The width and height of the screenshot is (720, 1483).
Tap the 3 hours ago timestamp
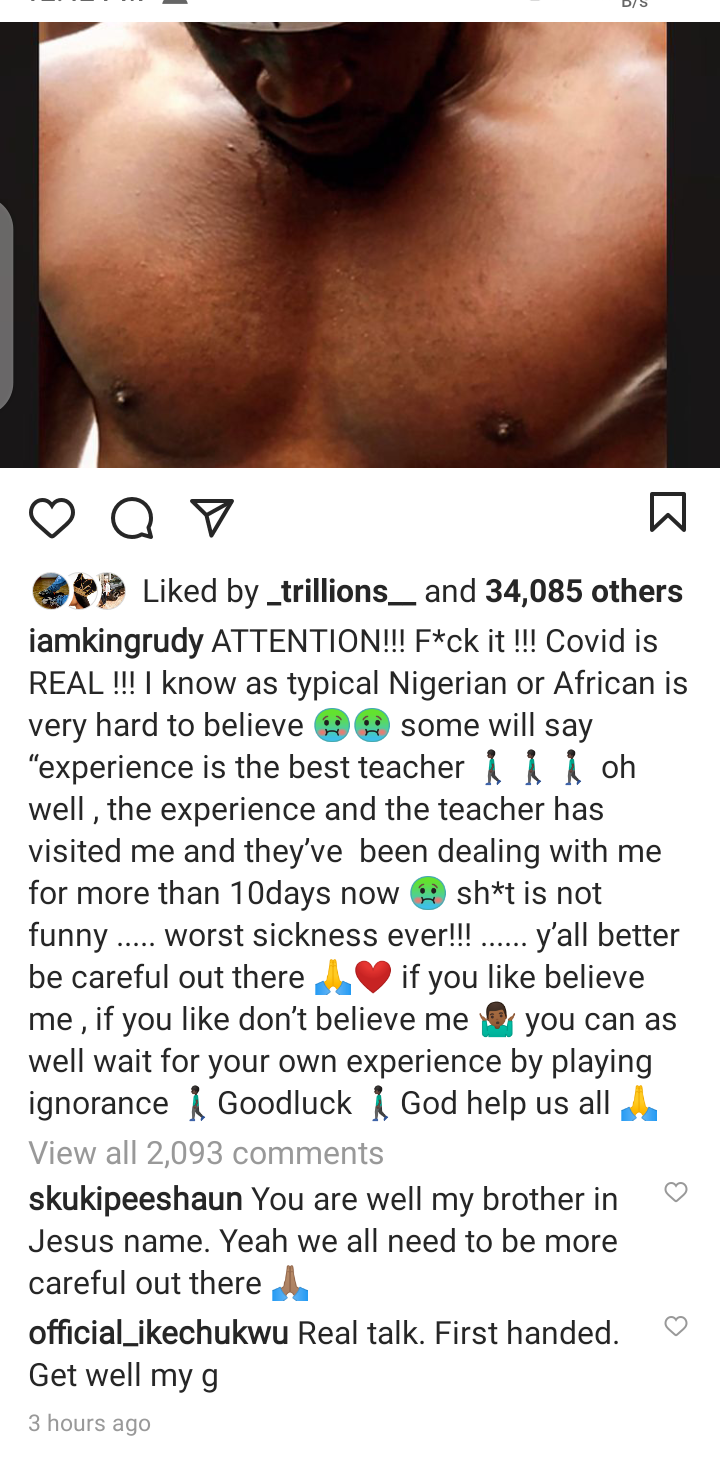[x=89, y=1423]
